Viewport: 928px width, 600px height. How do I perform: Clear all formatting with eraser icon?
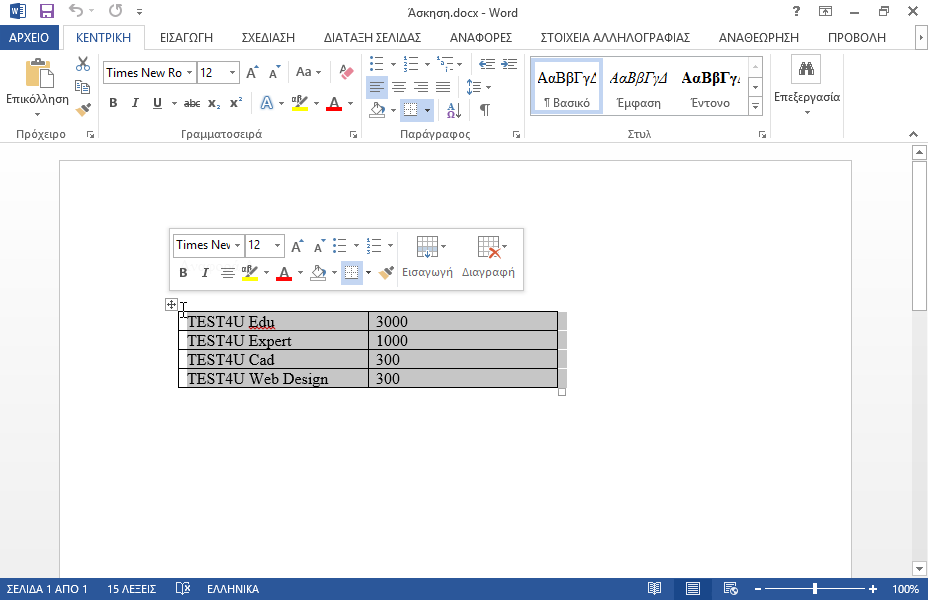coord(346,72)
